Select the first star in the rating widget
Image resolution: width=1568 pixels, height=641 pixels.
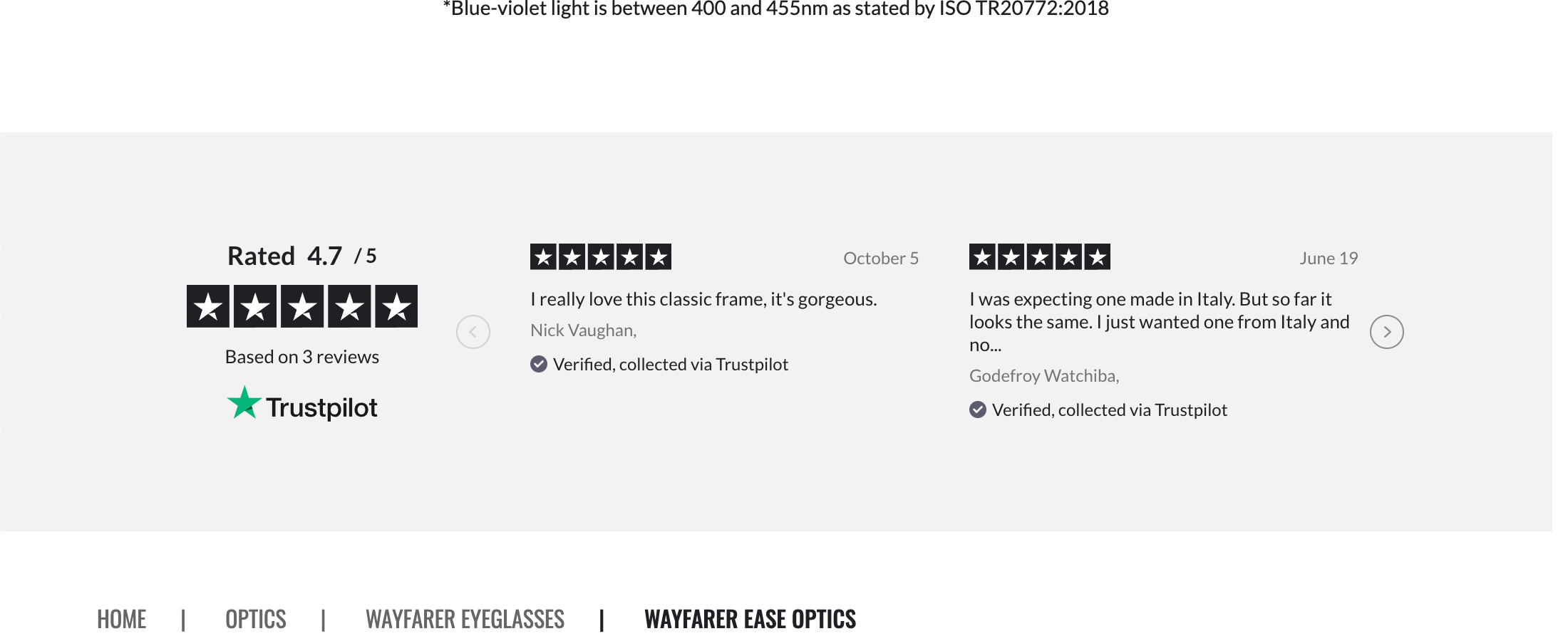(x=207, y=305)
